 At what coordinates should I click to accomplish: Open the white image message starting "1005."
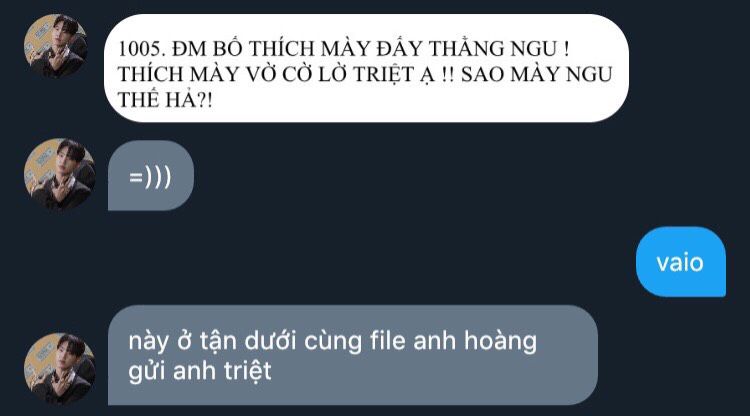point(366,68)
